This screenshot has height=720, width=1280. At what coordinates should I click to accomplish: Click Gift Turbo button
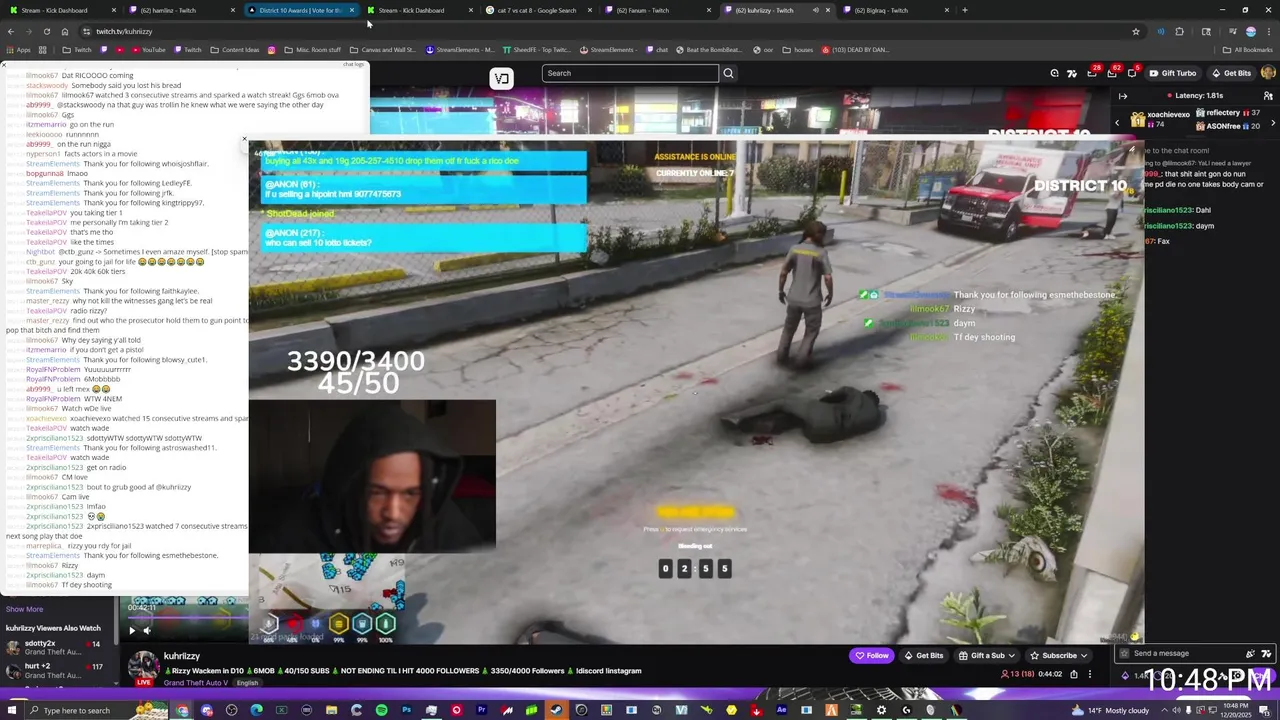pos(1172,73)
